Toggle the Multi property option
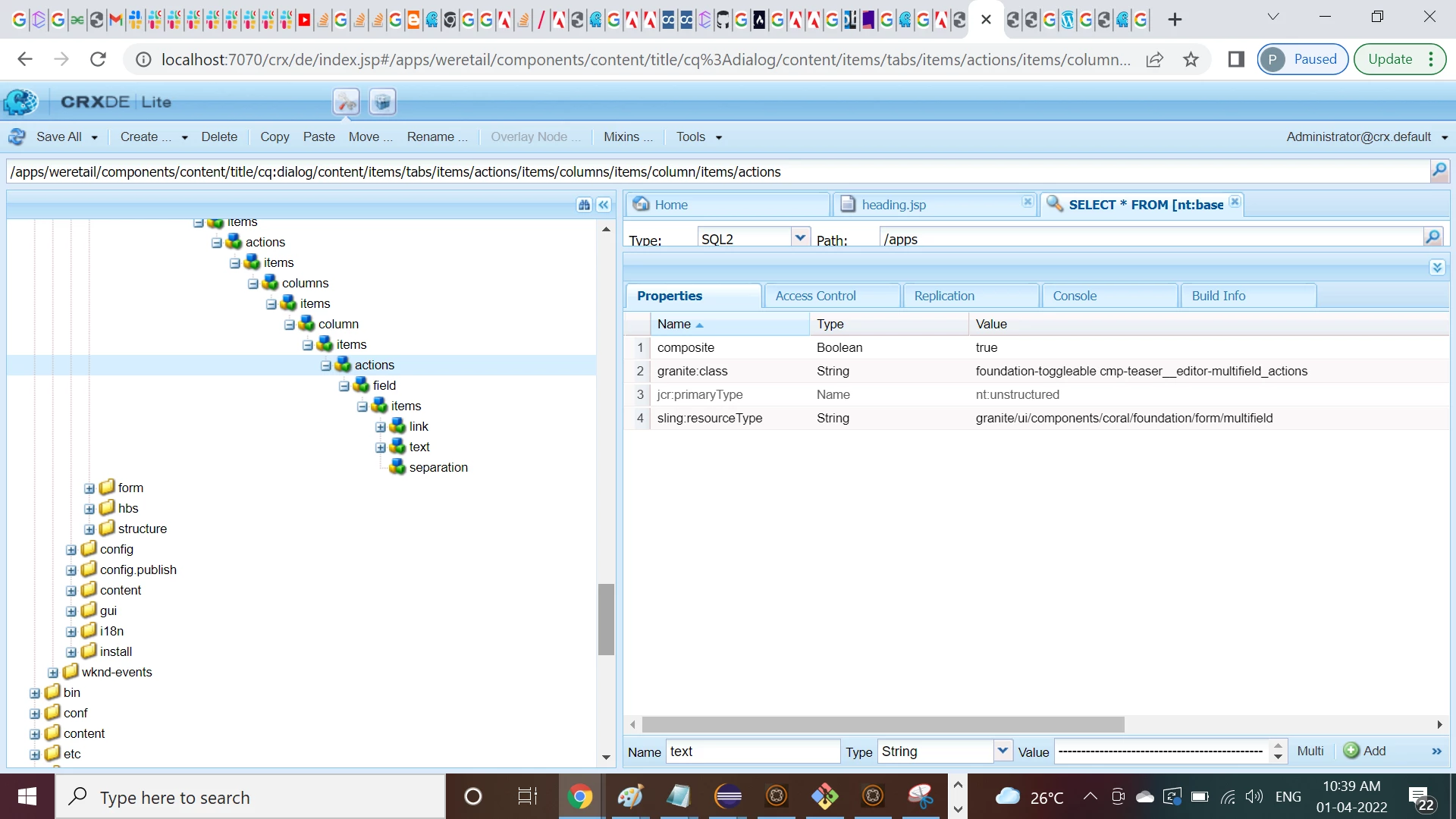Image resolution: width=1456 pixels, height=819 pixels. (x=1310, y=751)
